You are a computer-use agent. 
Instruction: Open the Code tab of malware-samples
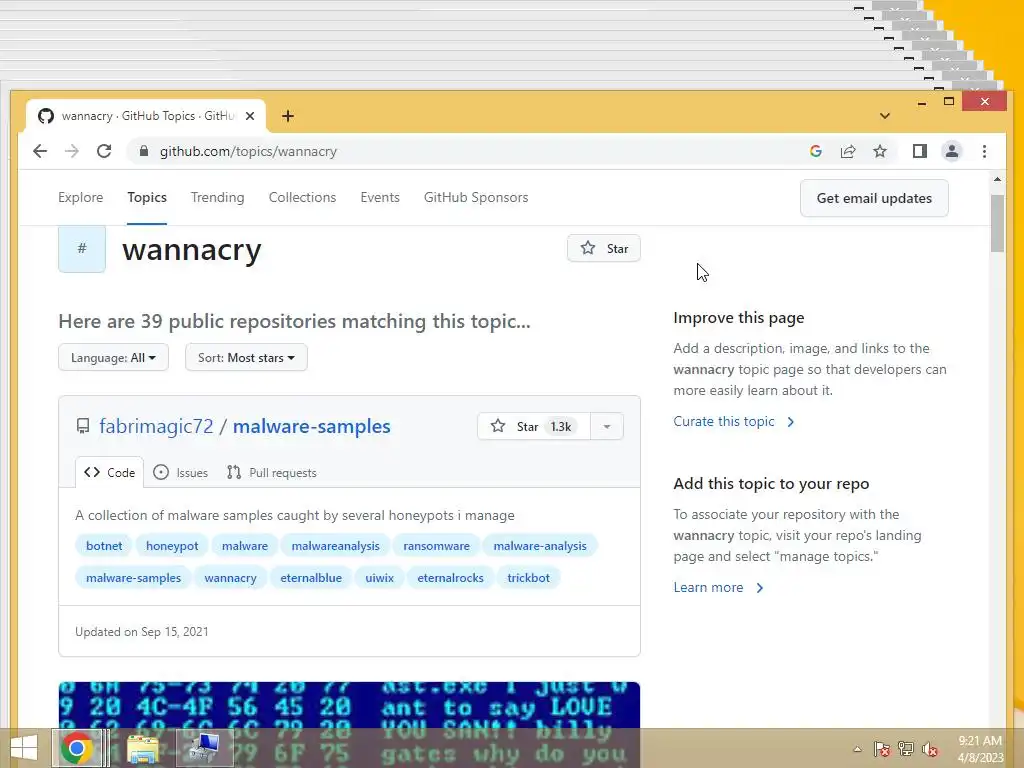110,472
